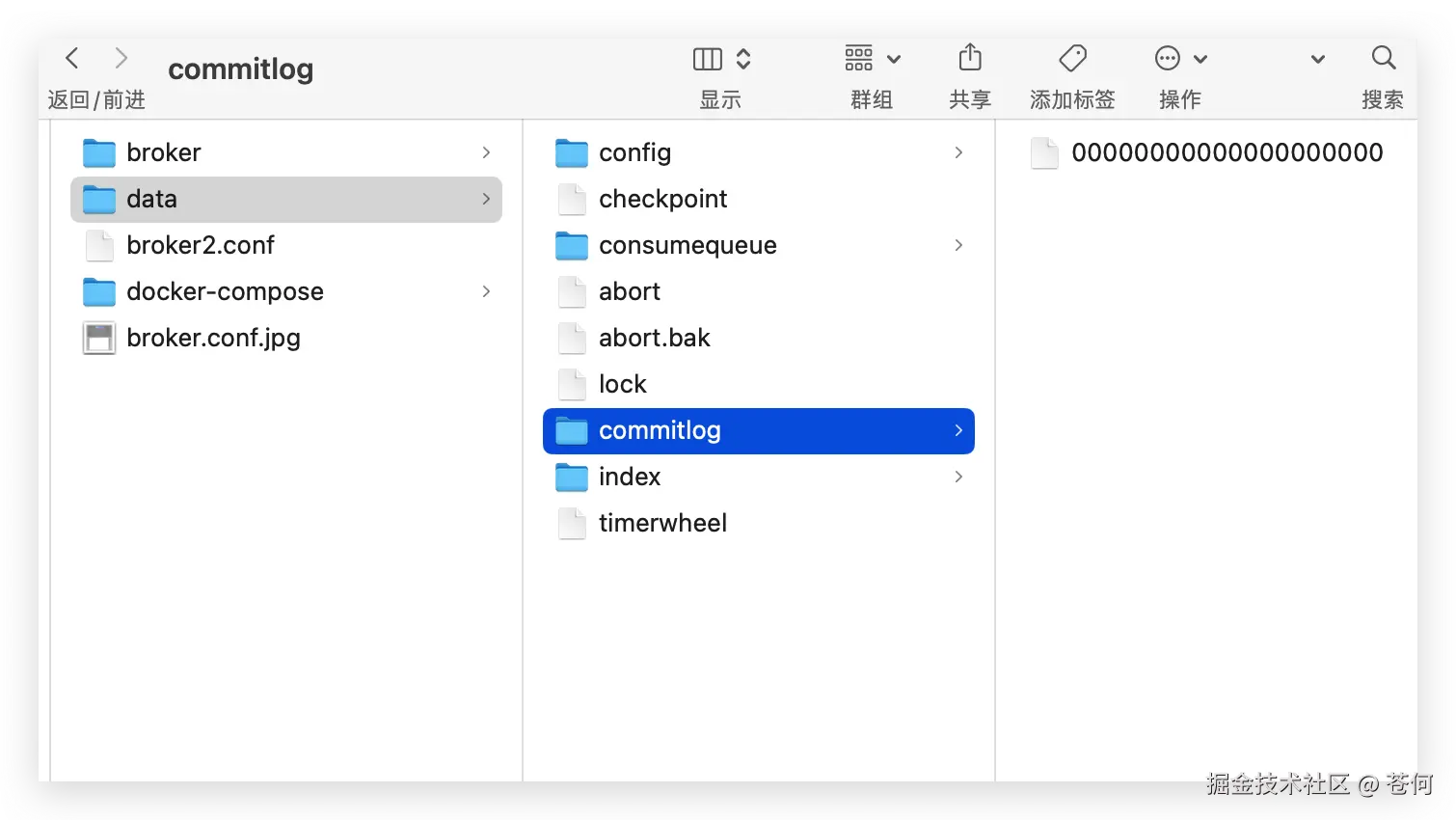Click the column view (显示) icon
This screenshot has height=820, width=1456.
pos(707,58)
